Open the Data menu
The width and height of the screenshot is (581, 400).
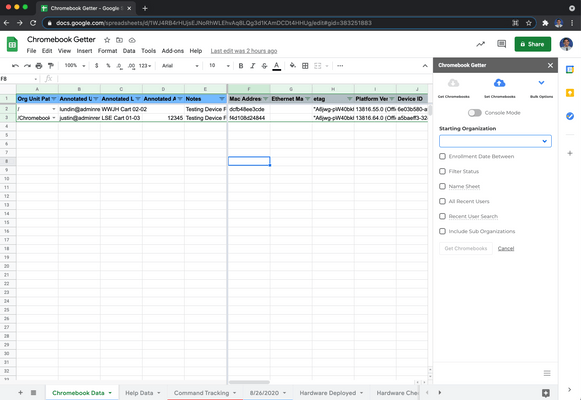pos(129,51)
